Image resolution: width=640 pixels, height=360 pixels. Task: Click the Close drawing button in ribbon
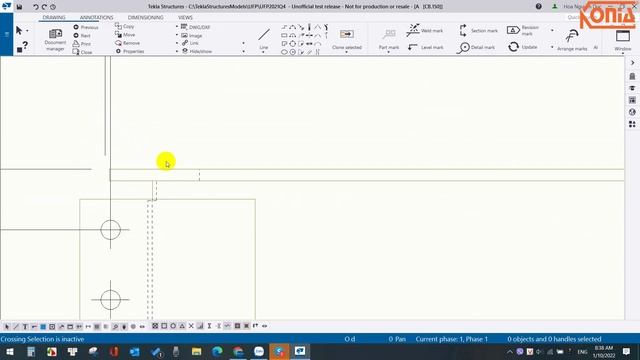pos(82,52)
